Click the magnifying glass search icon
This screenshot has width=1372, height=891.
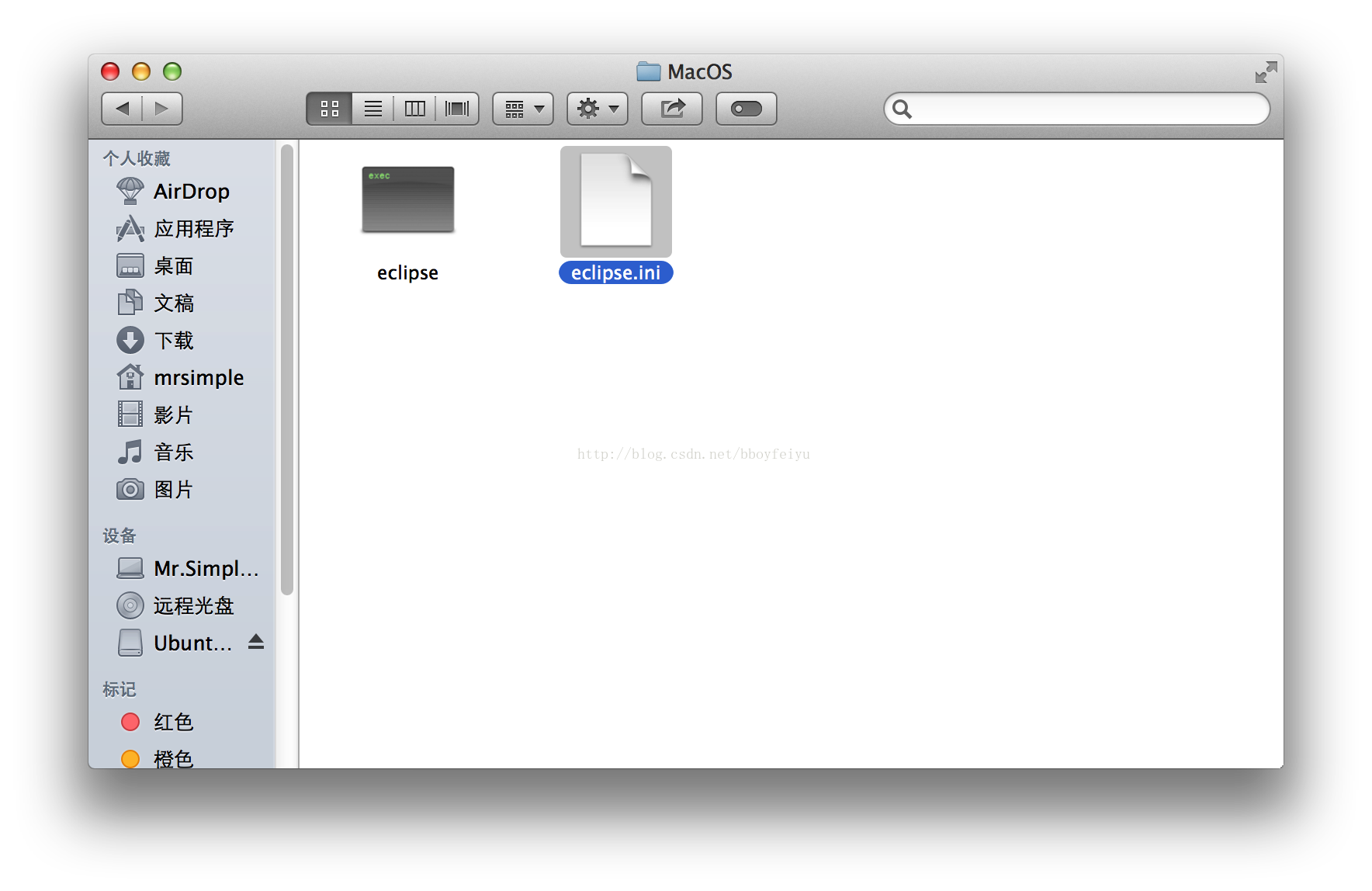[x=902, y=109]
